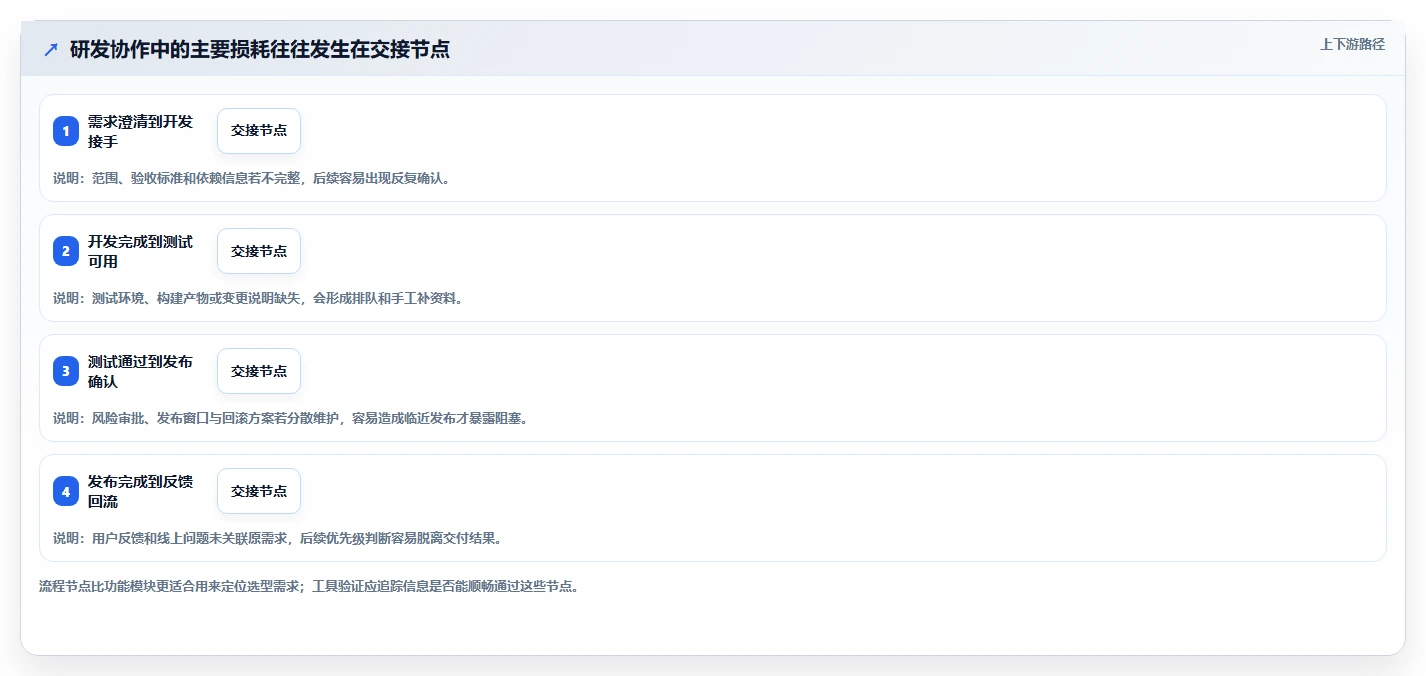Click the 上下游路径 label in header

1352,44
